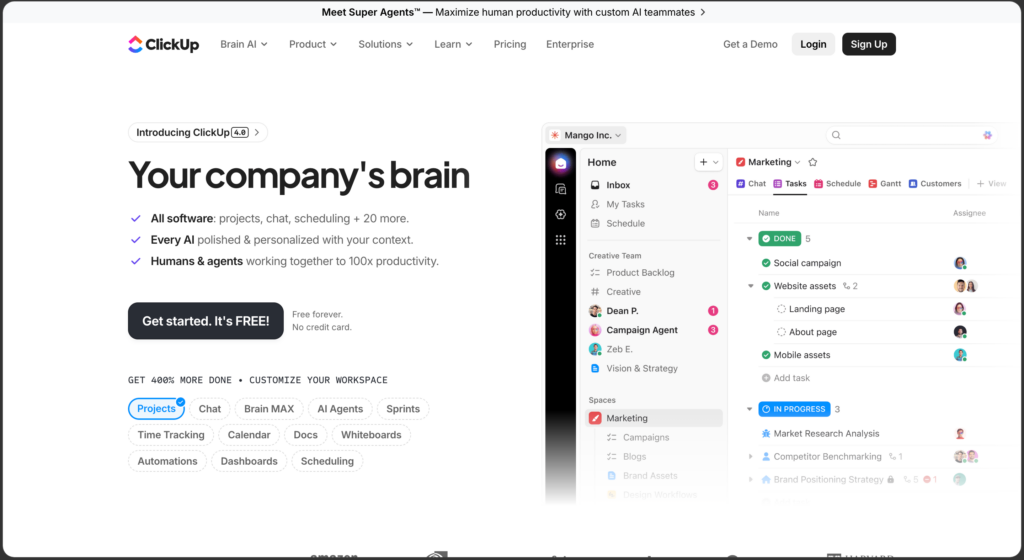Image resolution: width=1024 pixels, height=560 pixels.
Task: Open the Enterprise page
Action: click(569, 44)
